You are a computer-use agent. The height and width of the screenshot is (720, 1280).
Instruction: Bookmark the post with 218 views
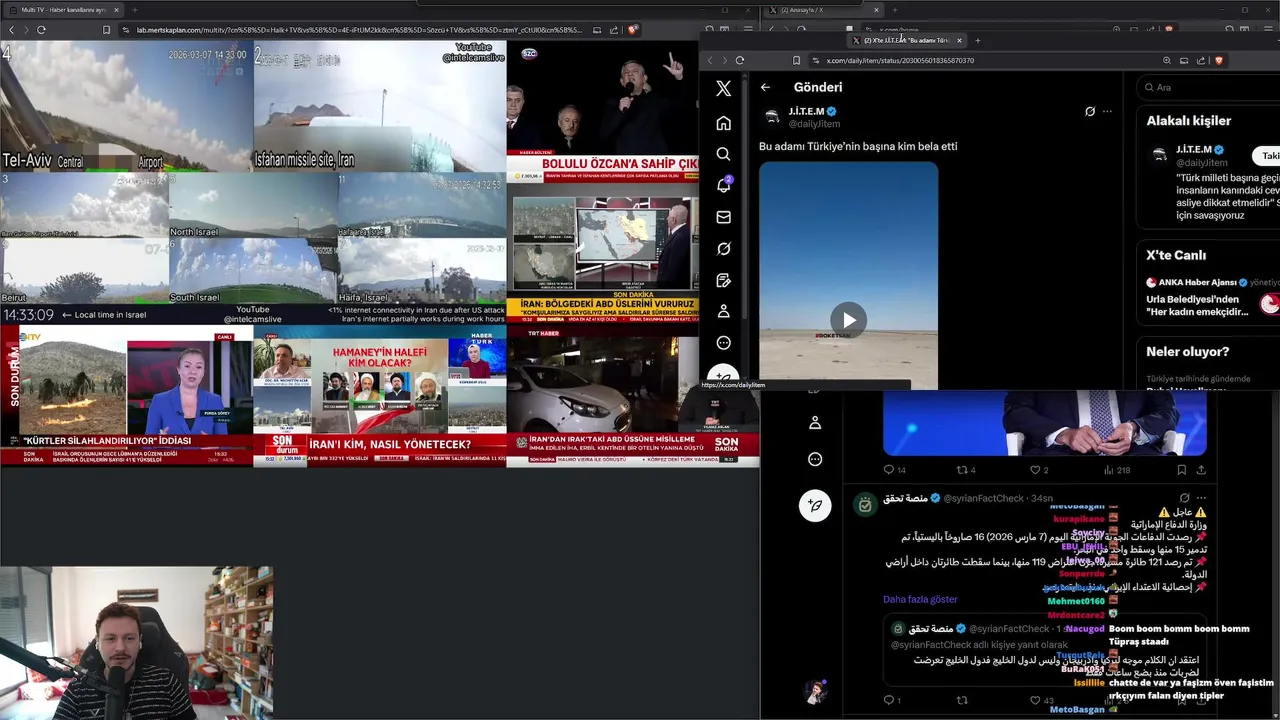(x=1181, y=470)
